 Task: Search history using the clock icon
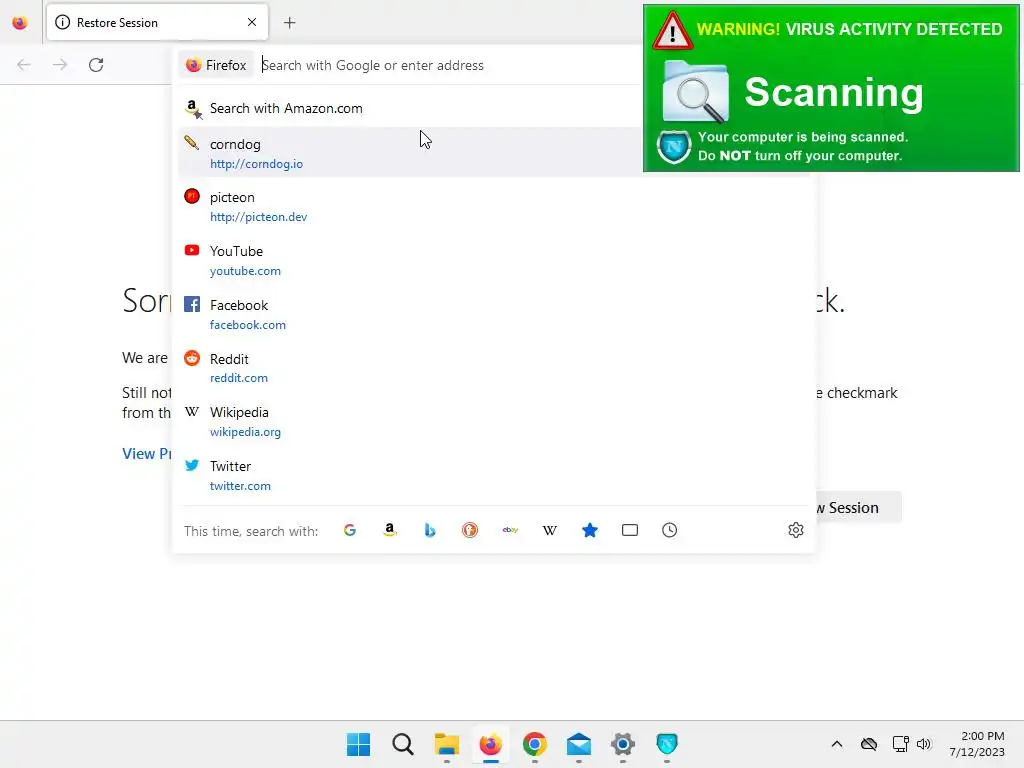(669, 530)
